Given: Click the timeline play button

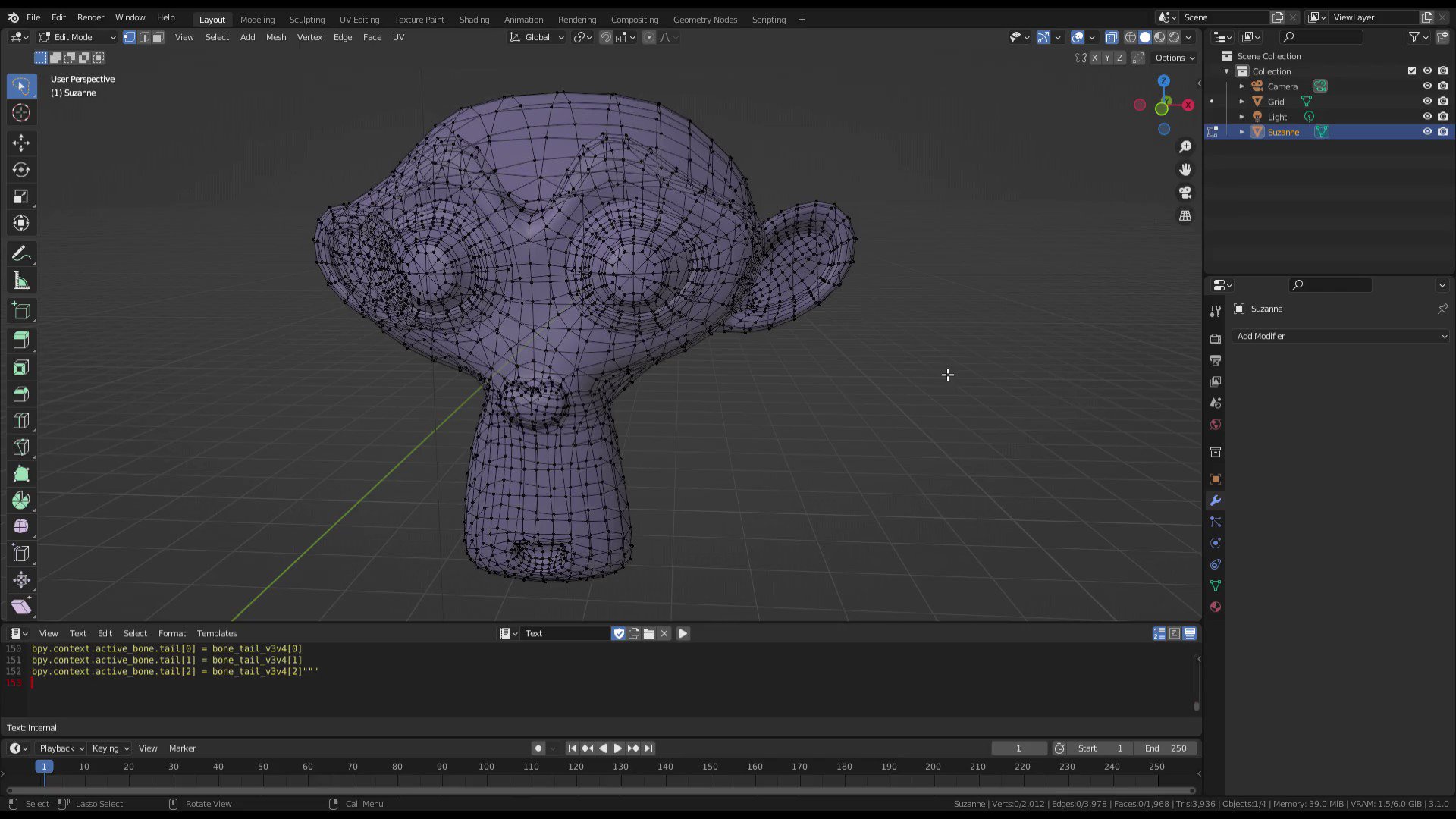Looking at the screenshot, I should (x=617, y=748).
